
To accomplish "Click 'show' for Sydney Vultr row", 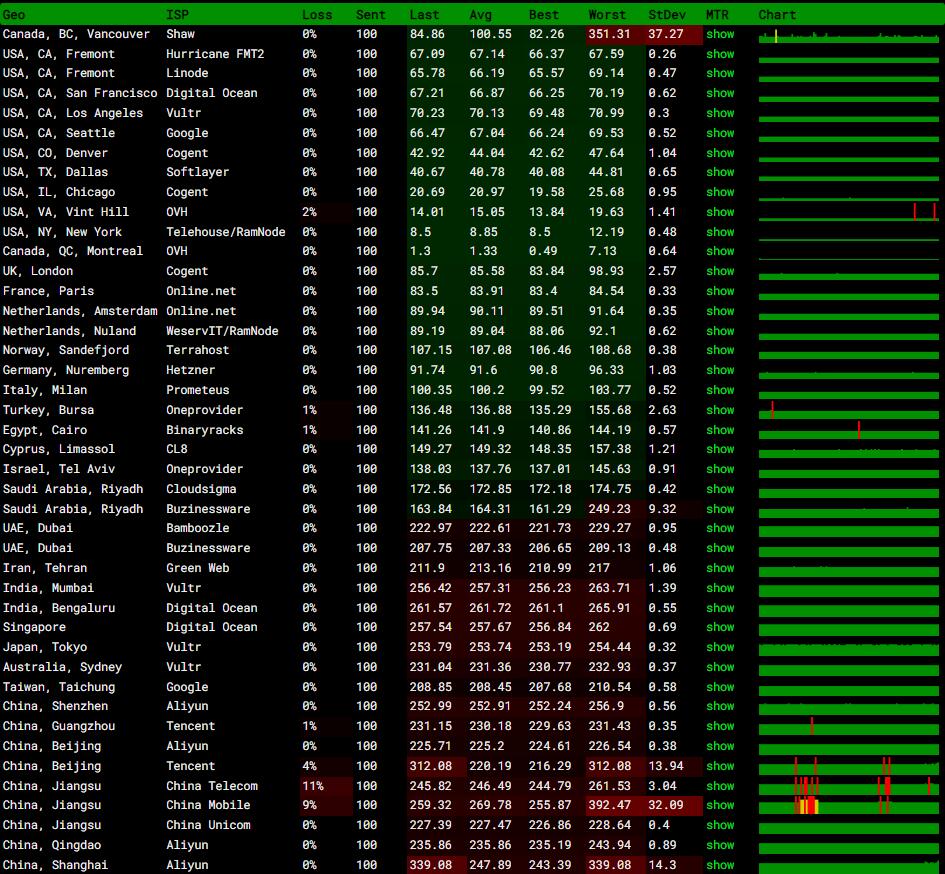I will [720, 667].
